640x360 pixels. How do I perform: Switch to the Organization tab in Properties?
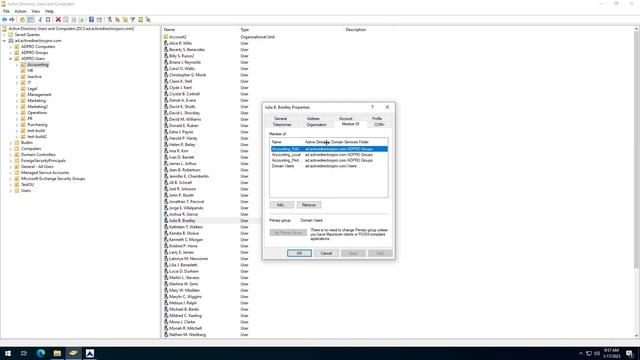pos(316,124)
